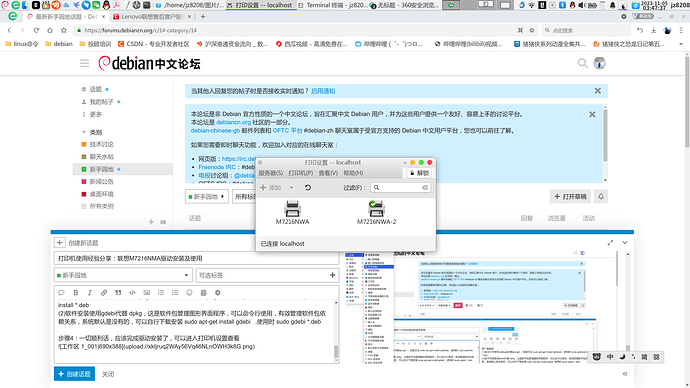Screen dimensions: 690x388
Task: Open the forum hamburger menu
Action: click(84, 63)
